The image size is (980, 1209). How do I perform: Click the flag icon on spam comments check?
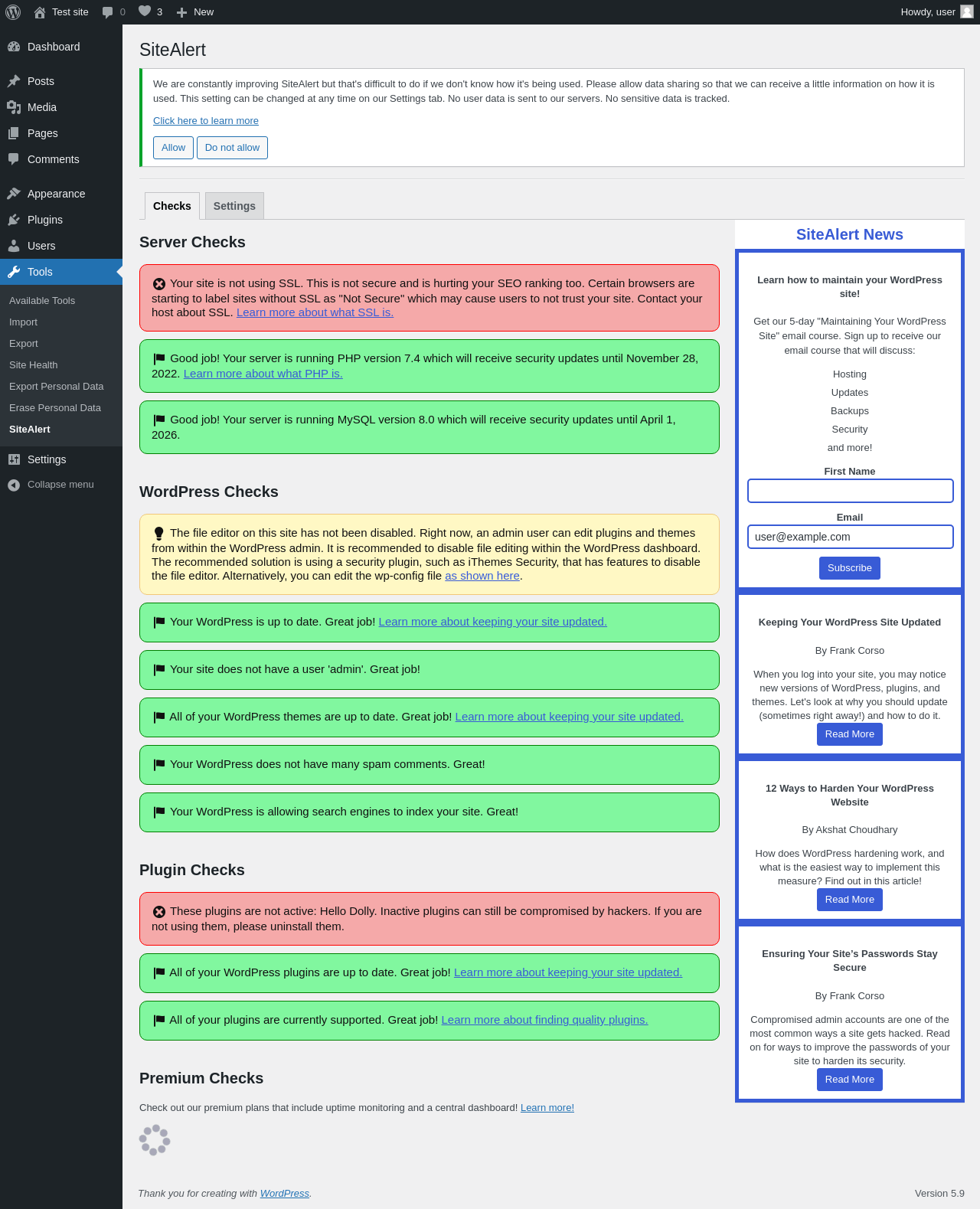pyautogui.click(x=159, y=765)
